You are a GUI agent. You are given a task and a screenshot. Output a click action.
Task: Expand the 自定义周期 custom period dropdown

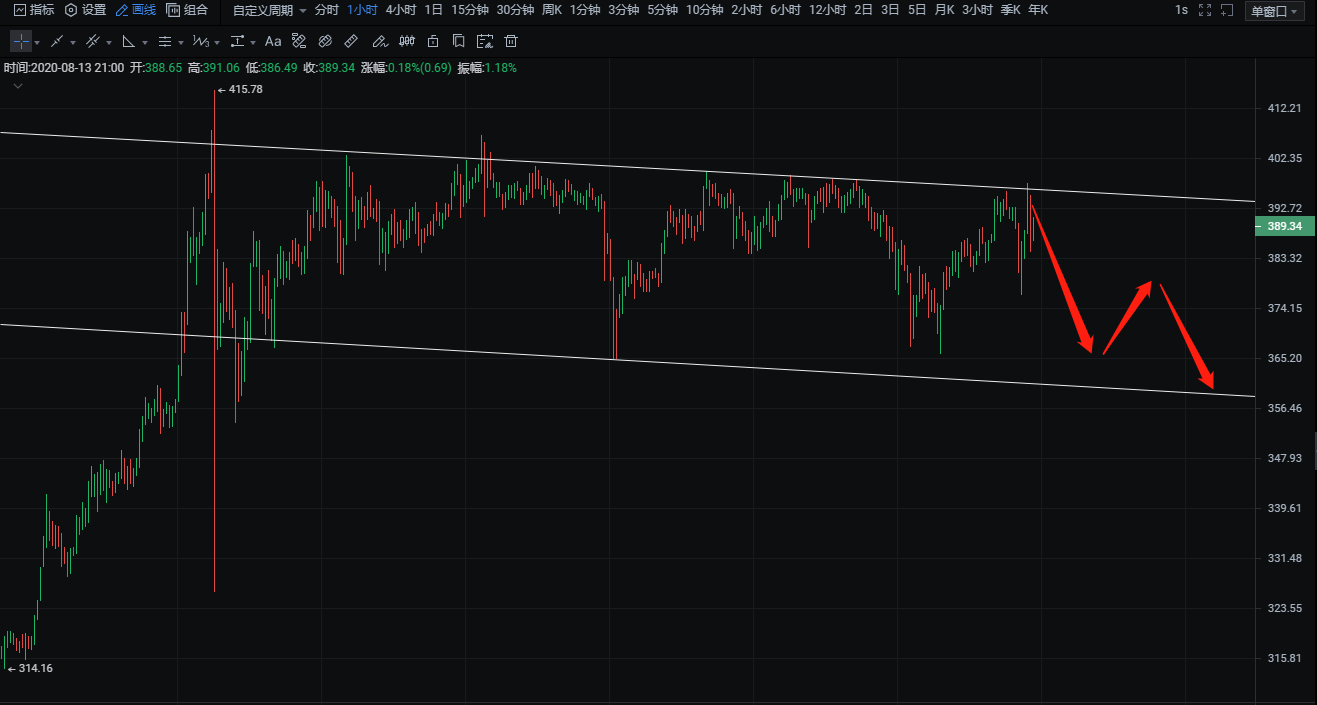[269, 10]
